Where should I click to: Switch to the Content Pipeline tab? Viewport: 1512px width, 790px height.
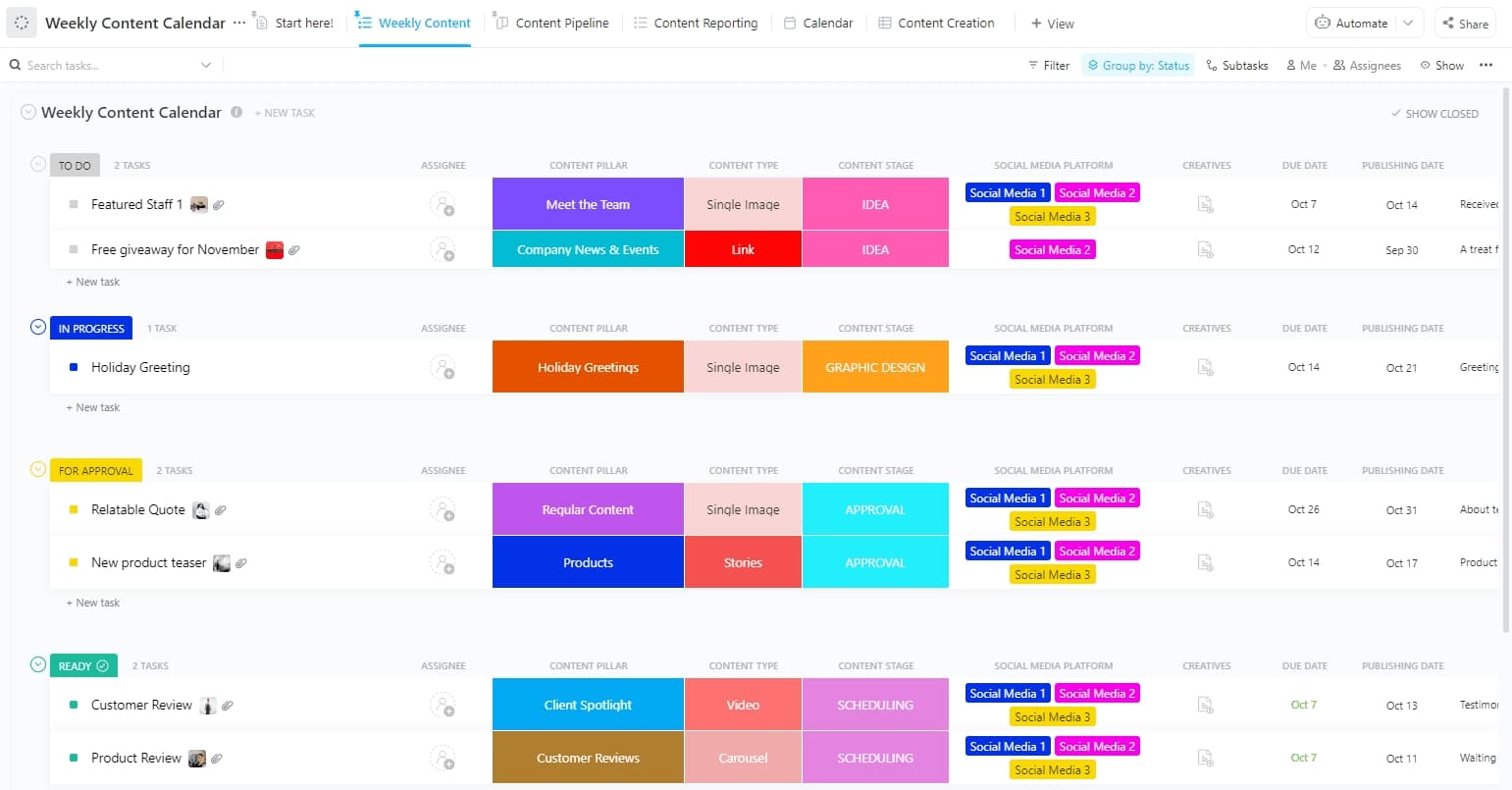click(552, 22)
